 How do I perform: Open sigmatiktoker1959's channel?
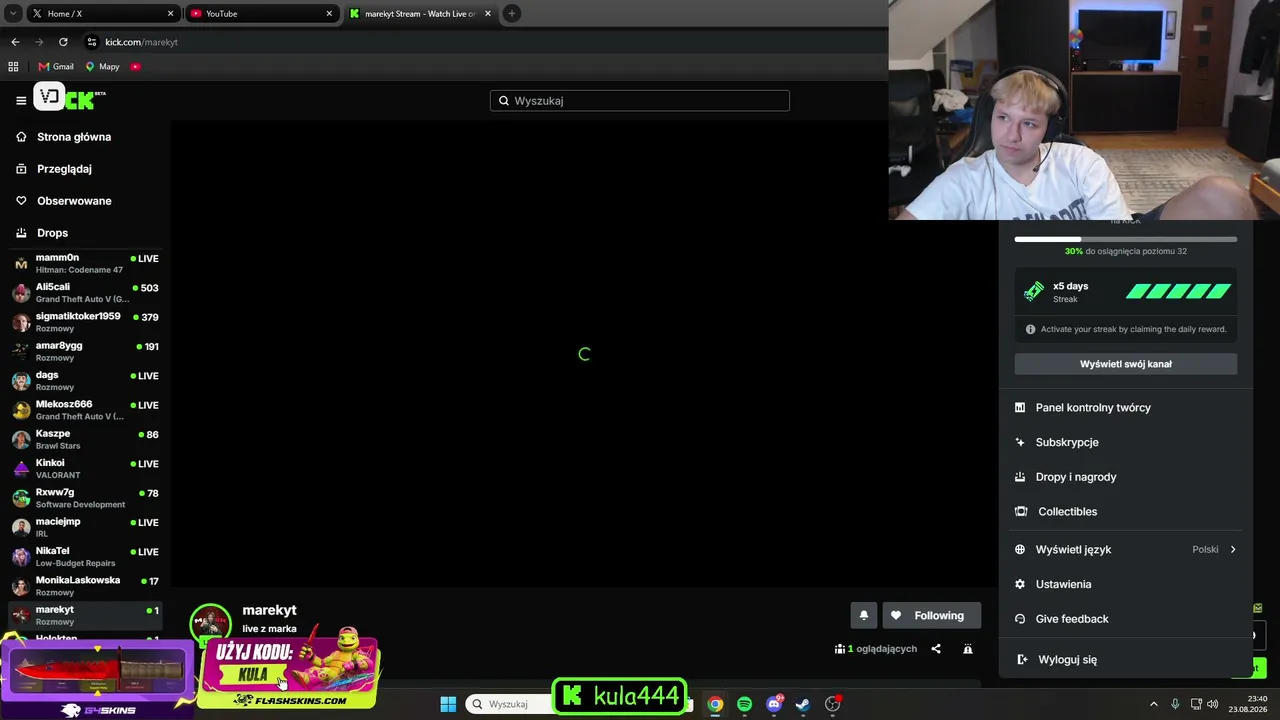[85, 322]
